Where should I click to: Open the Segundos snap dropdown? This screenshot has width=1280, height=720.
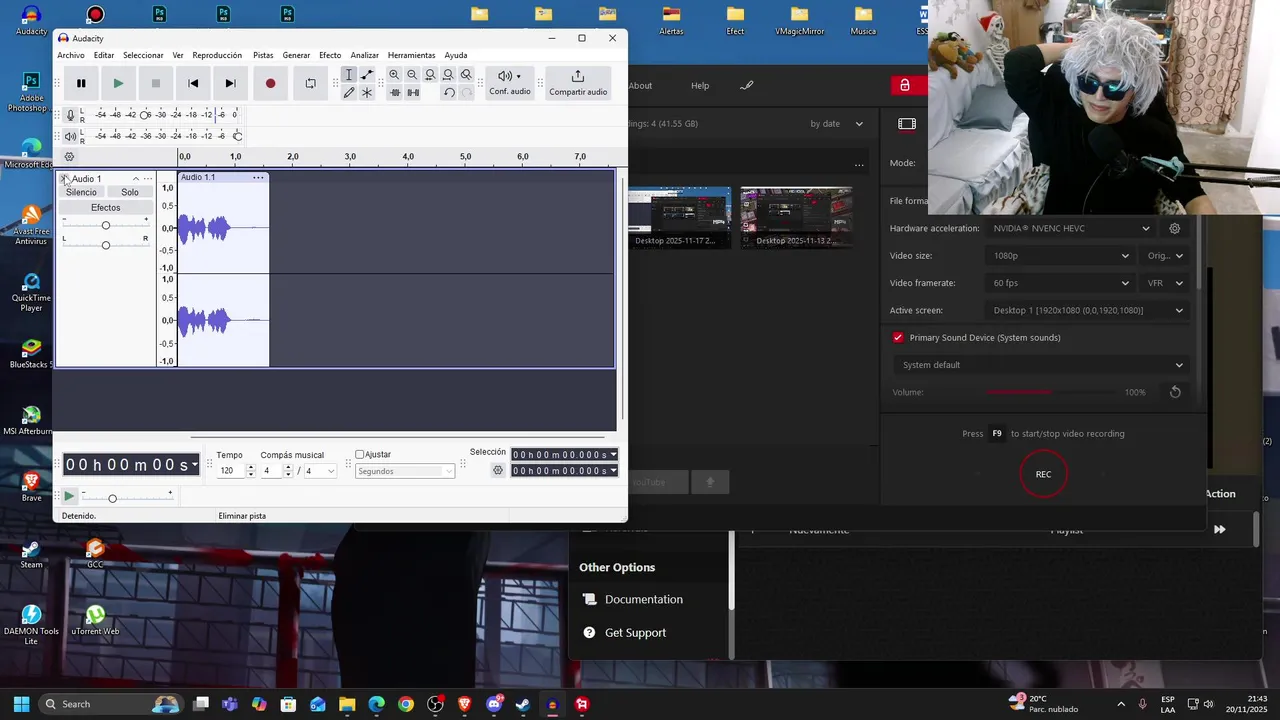[x=405, y=471]
